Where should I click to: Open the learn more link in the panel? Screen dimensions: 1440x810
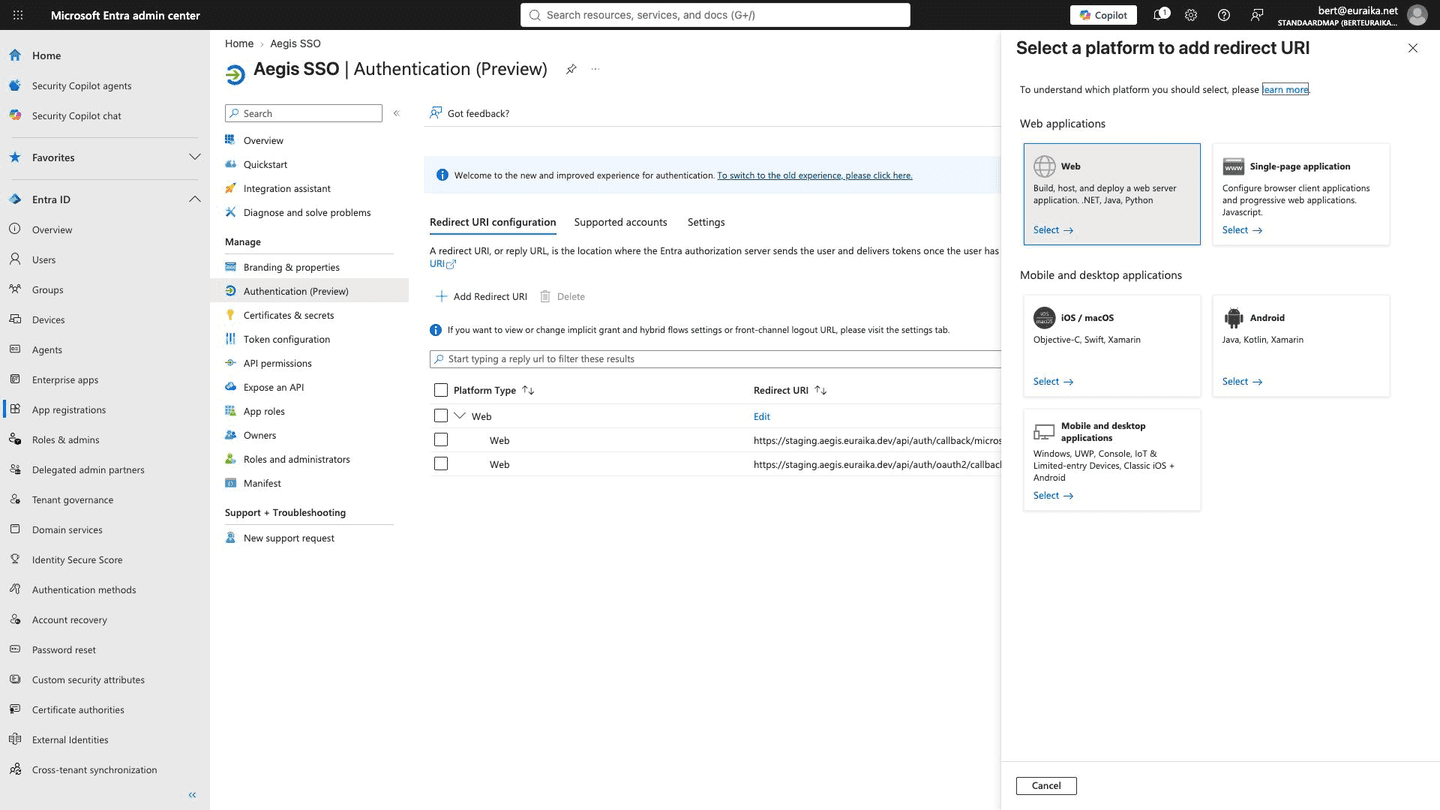click(x=1285, y=89)
